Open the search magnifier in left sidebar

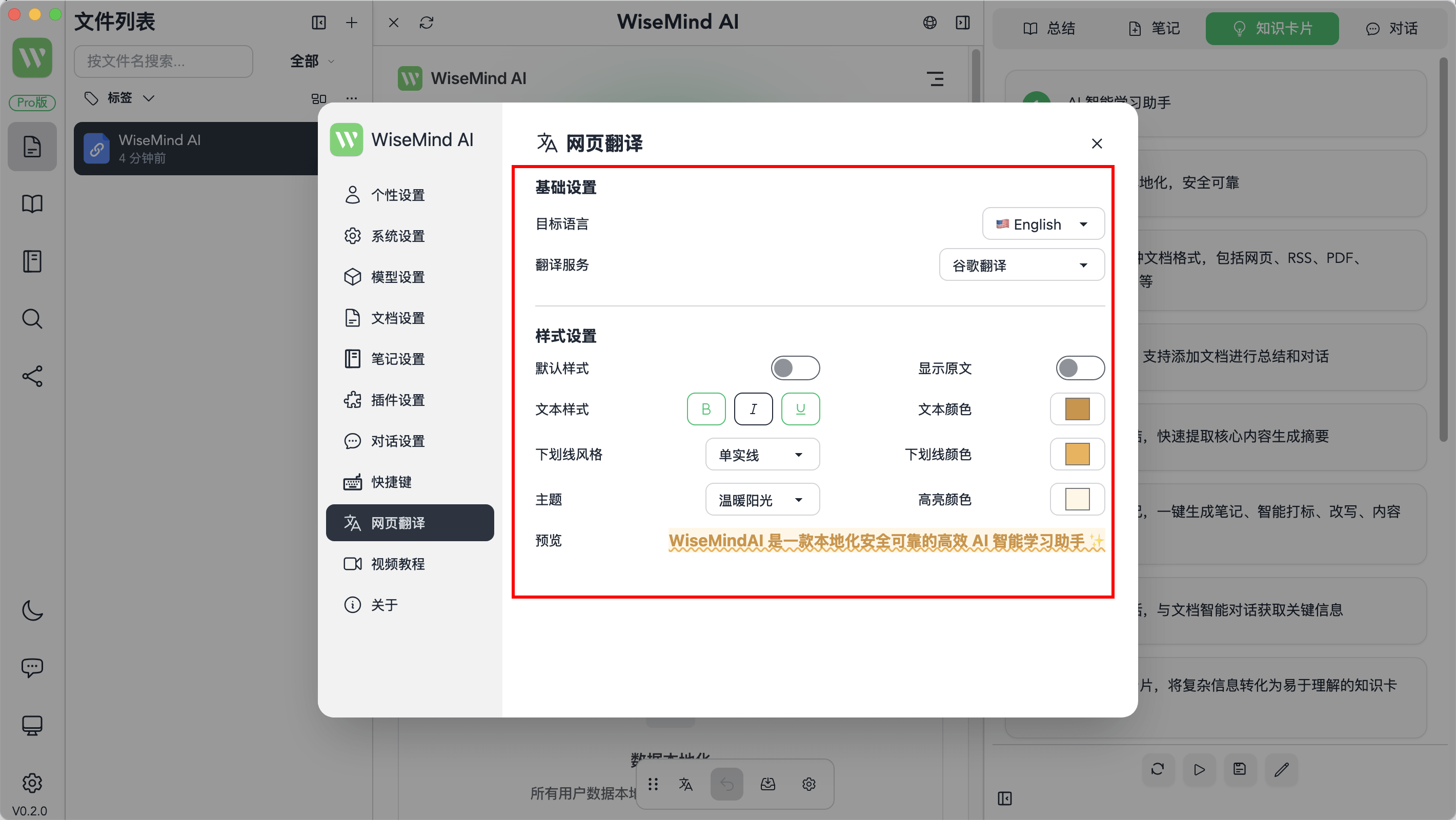click(x=32, y=319)
